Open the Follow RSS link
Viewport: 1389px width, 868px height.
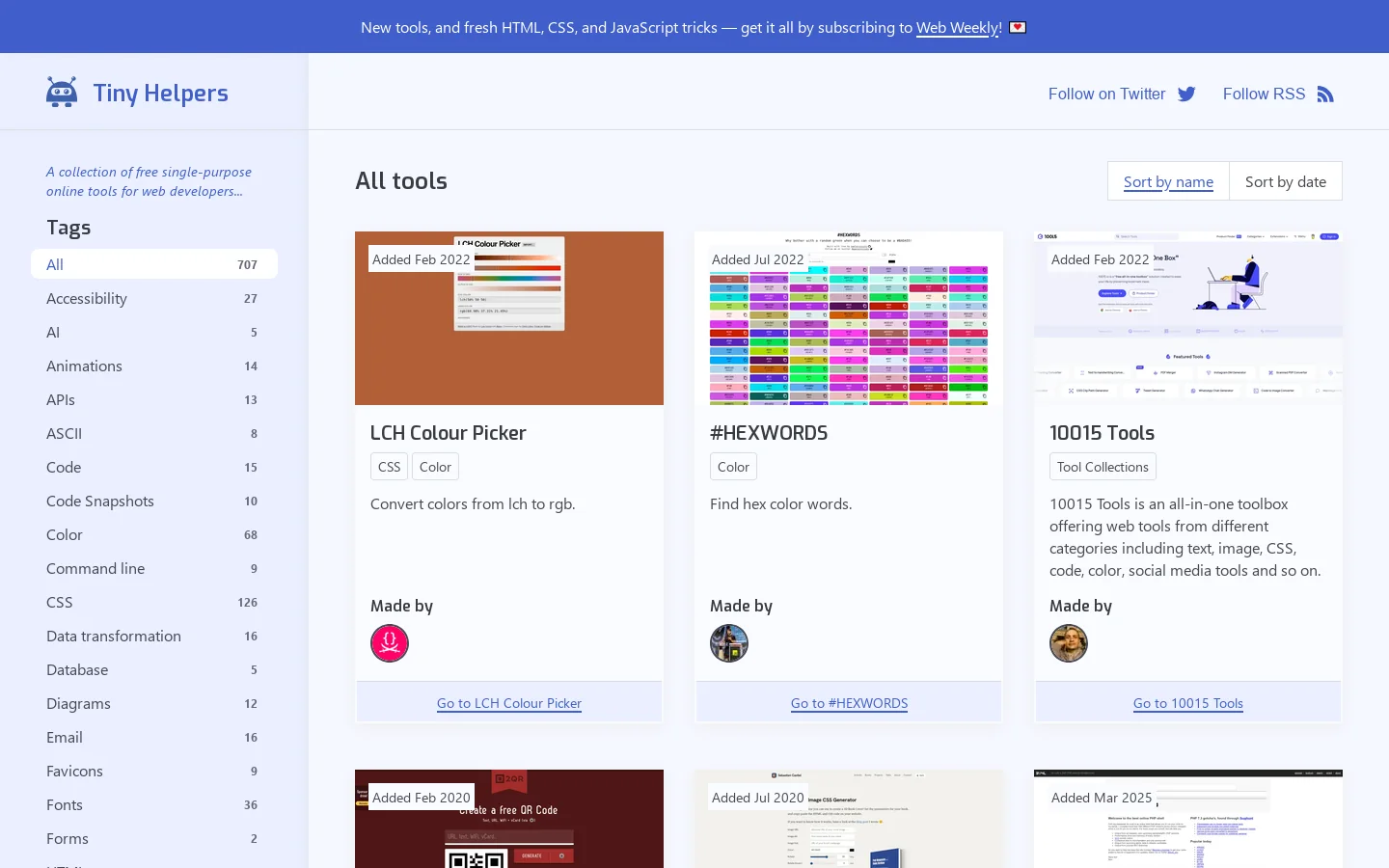coord(1278,94)
